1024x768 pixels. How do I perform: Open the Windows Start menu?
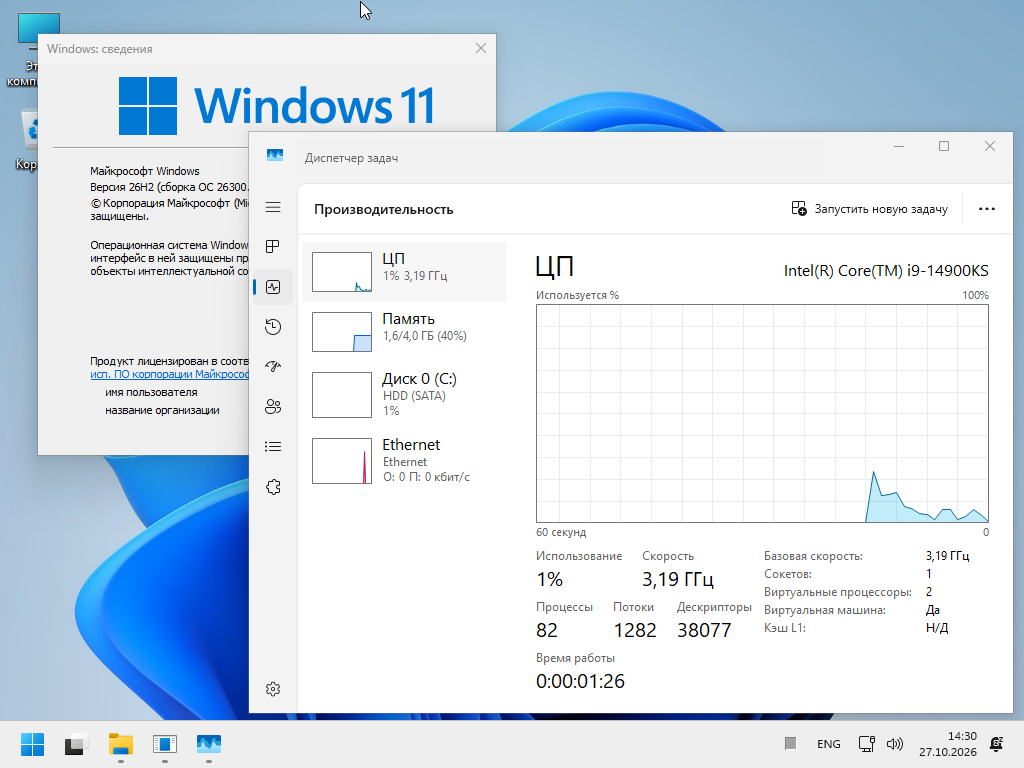pos(32,744)
